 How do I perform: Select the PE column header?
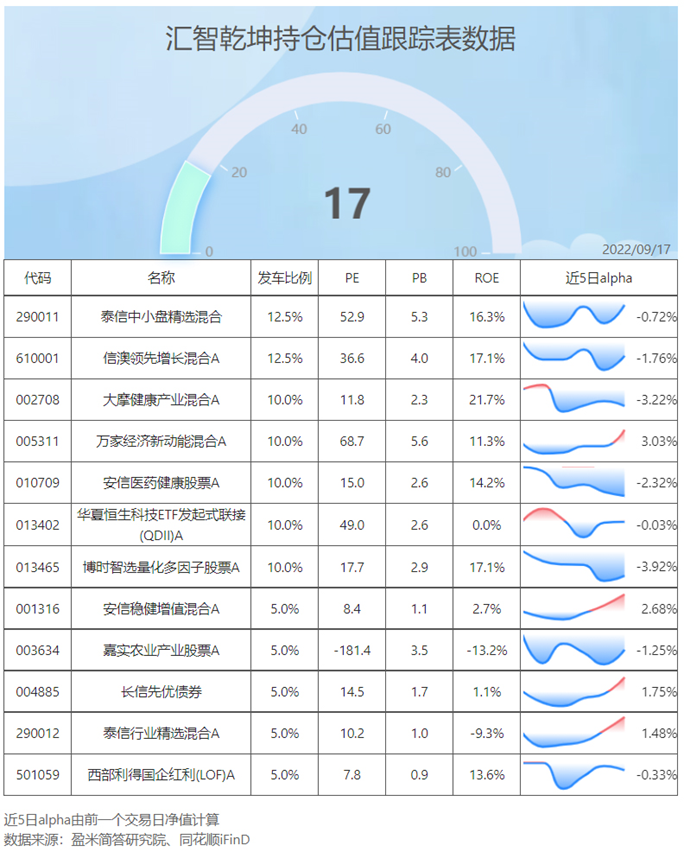(352, 278)
